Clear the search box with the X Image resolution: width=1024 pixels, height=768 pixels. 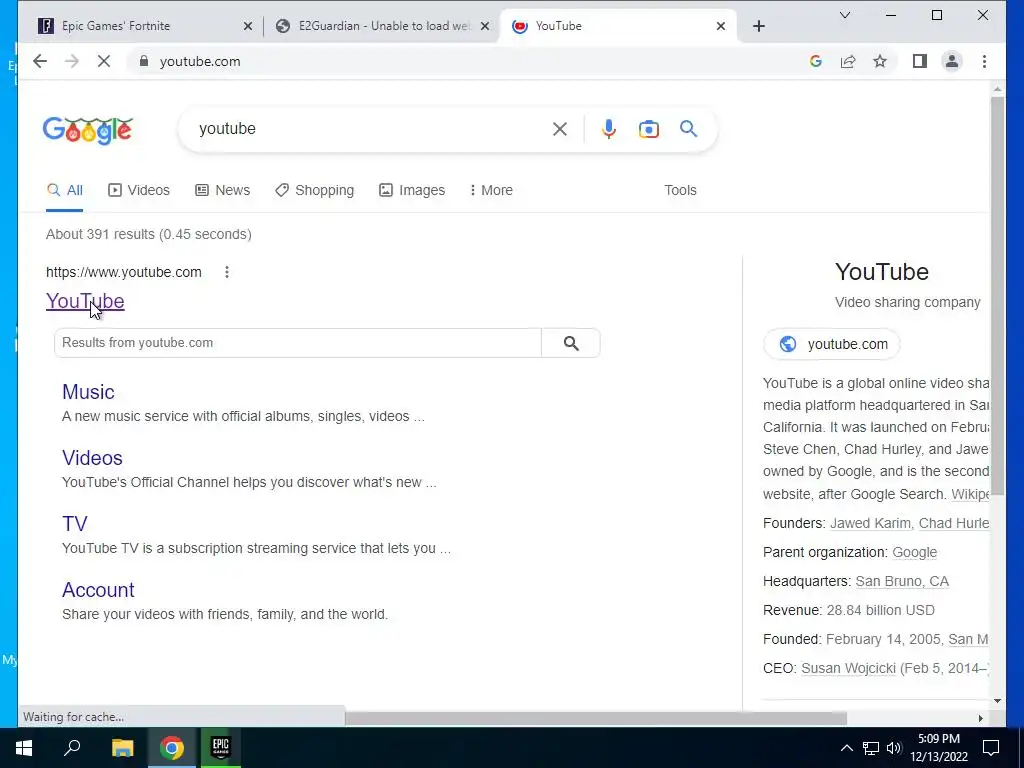point(560,129)
